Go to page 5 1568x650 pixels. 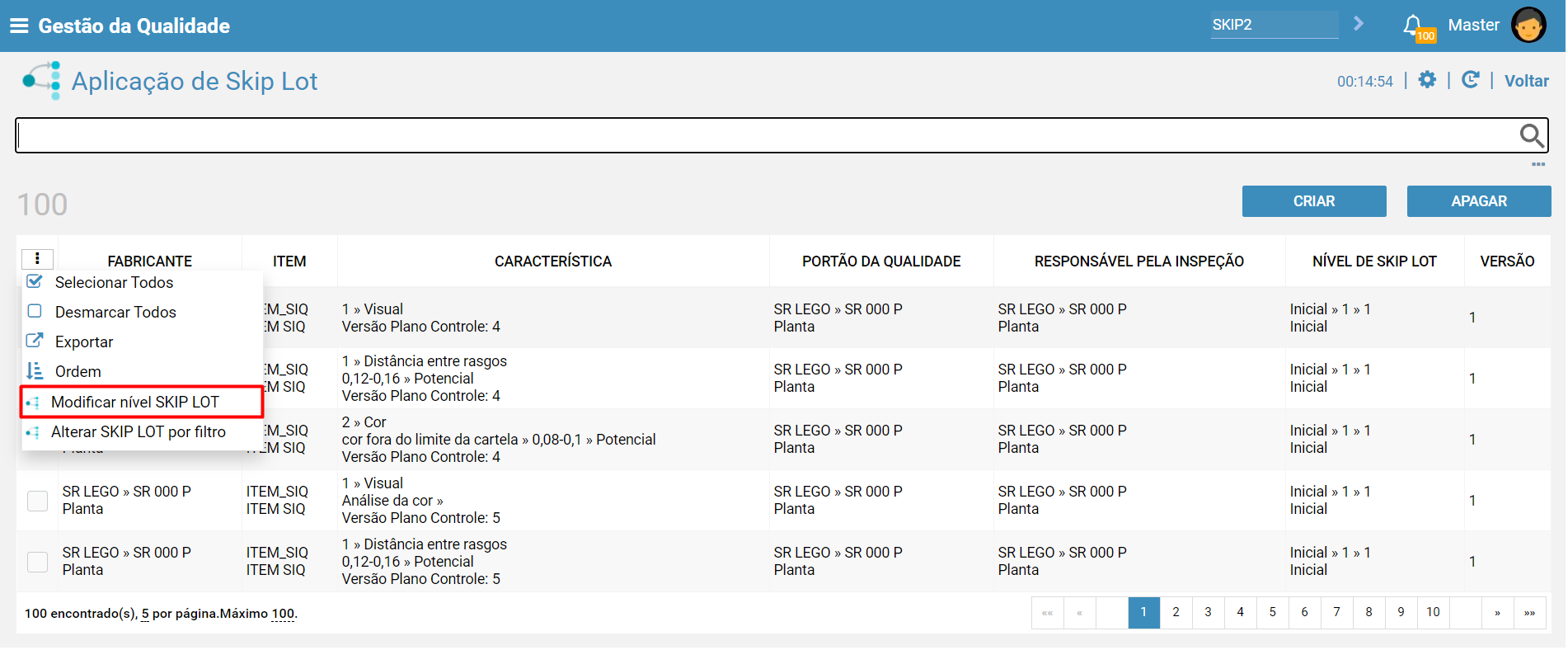tap(1272, 612)
